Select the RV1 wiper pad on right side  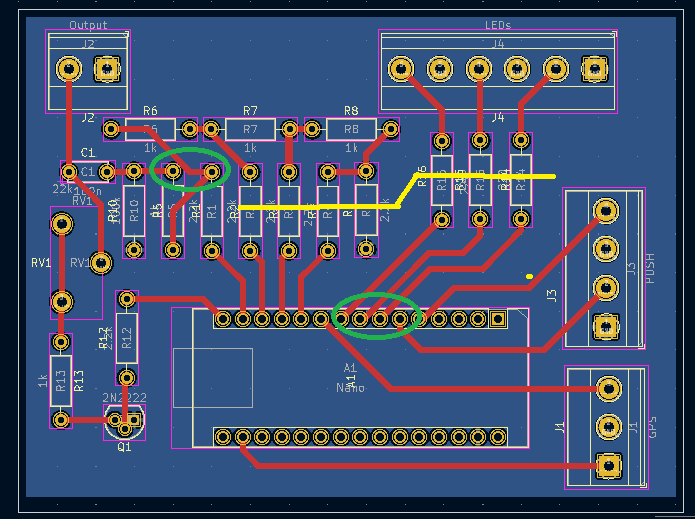(102, 263)
